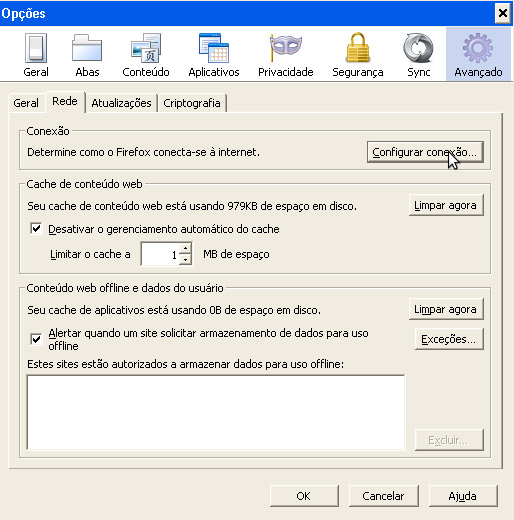Screen dimensions: 514x520
Task: Open the Aplicativos options panel
Action: click(x=214, y=55)
